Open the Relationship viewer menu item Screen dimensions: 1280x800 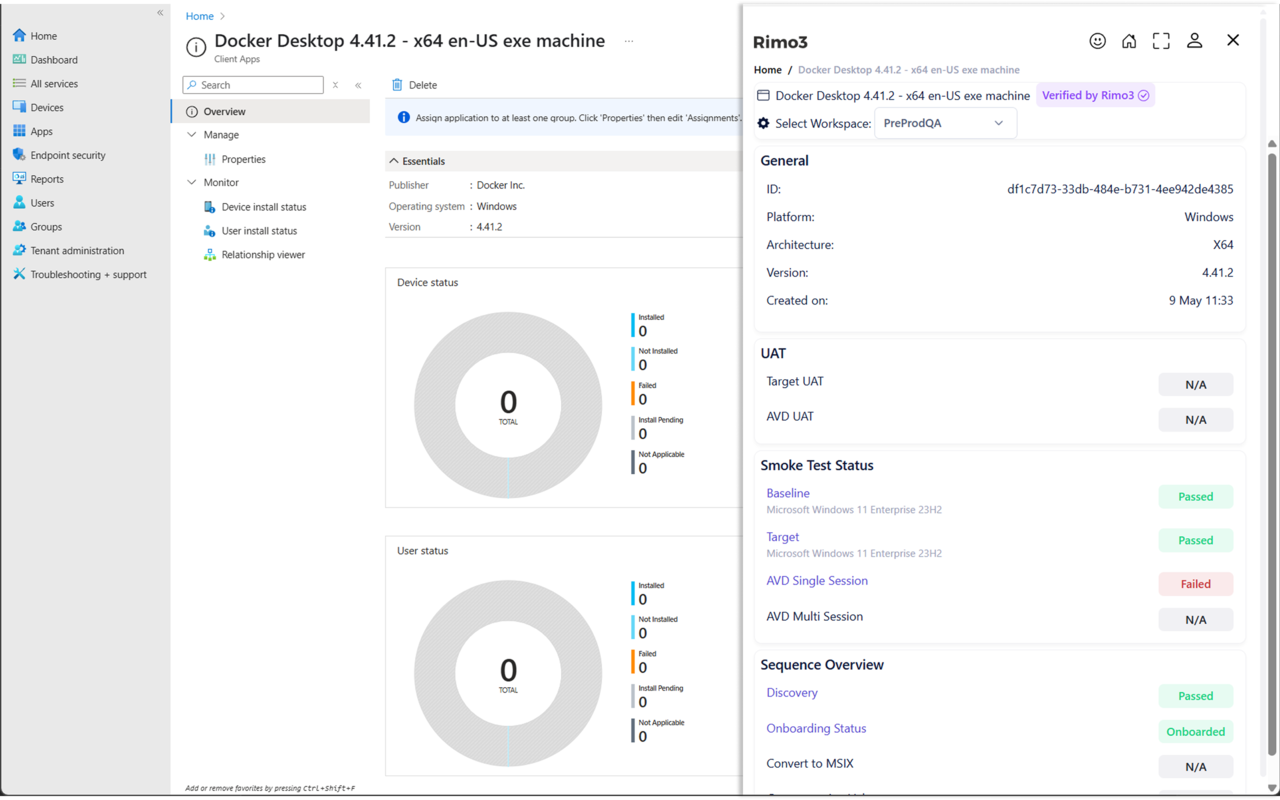(263, 255)
